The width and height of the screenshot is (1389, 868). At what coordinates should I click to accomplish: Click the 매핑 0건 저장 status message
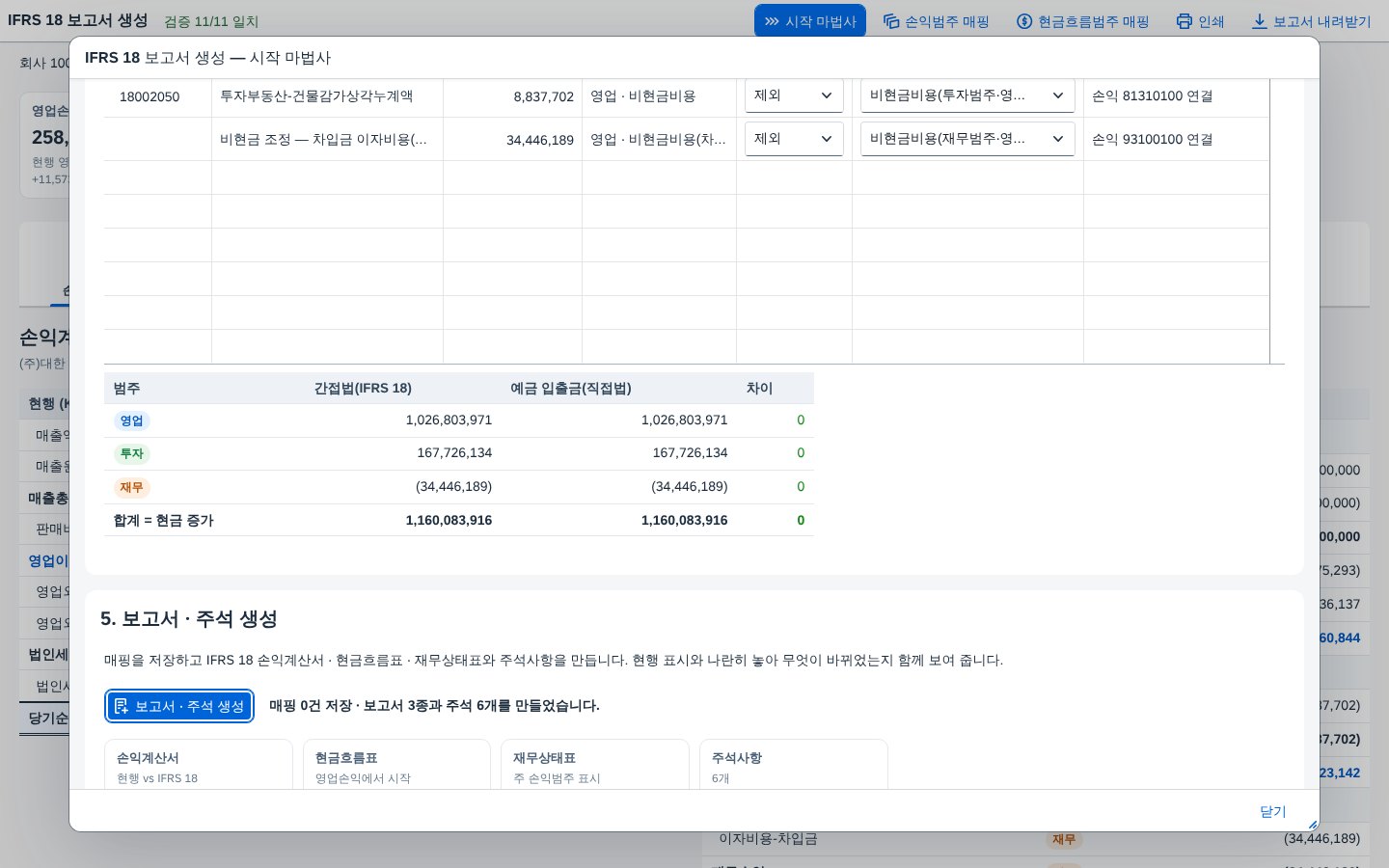(434, 705)
